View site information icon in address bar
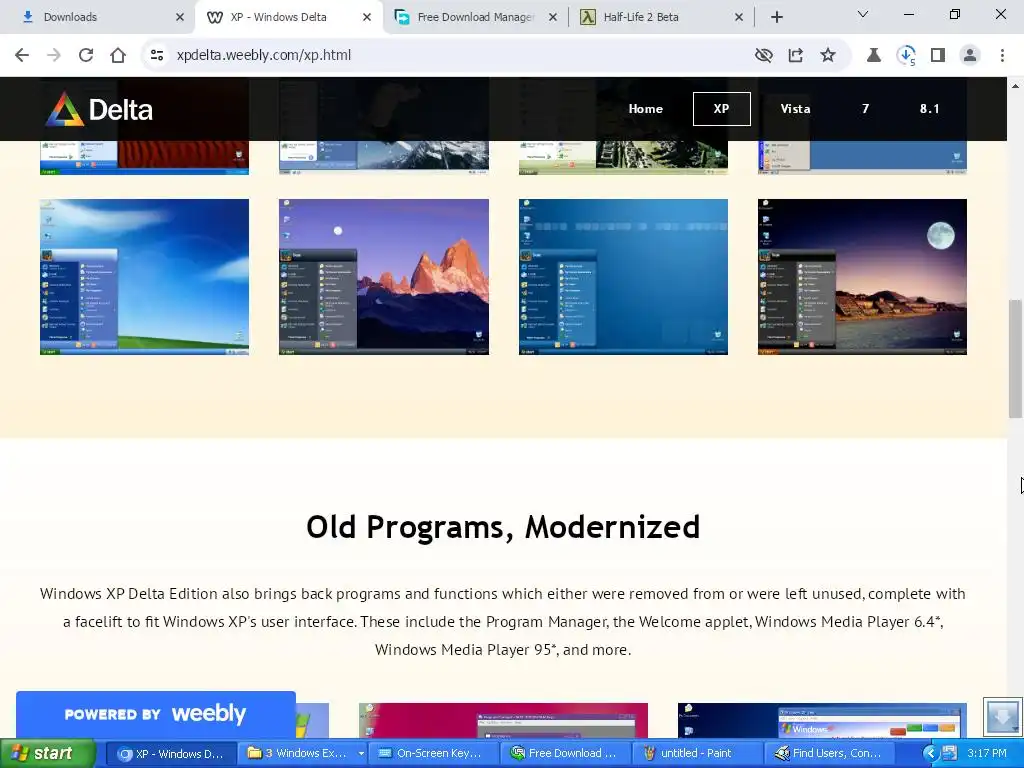 pyautogui.click(x=157, y=55)
